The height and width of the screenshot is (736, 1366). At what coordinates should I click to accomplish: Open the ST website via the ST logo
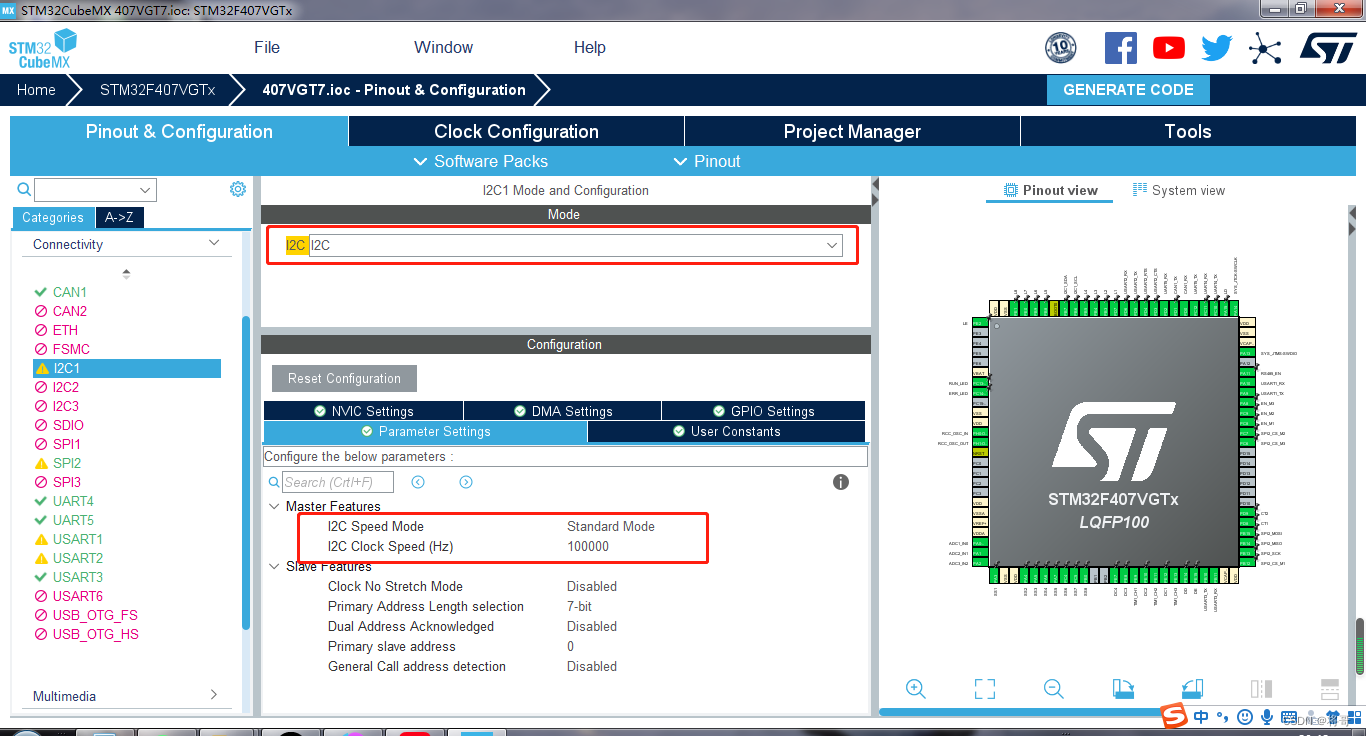click(x=1328, y=46)
